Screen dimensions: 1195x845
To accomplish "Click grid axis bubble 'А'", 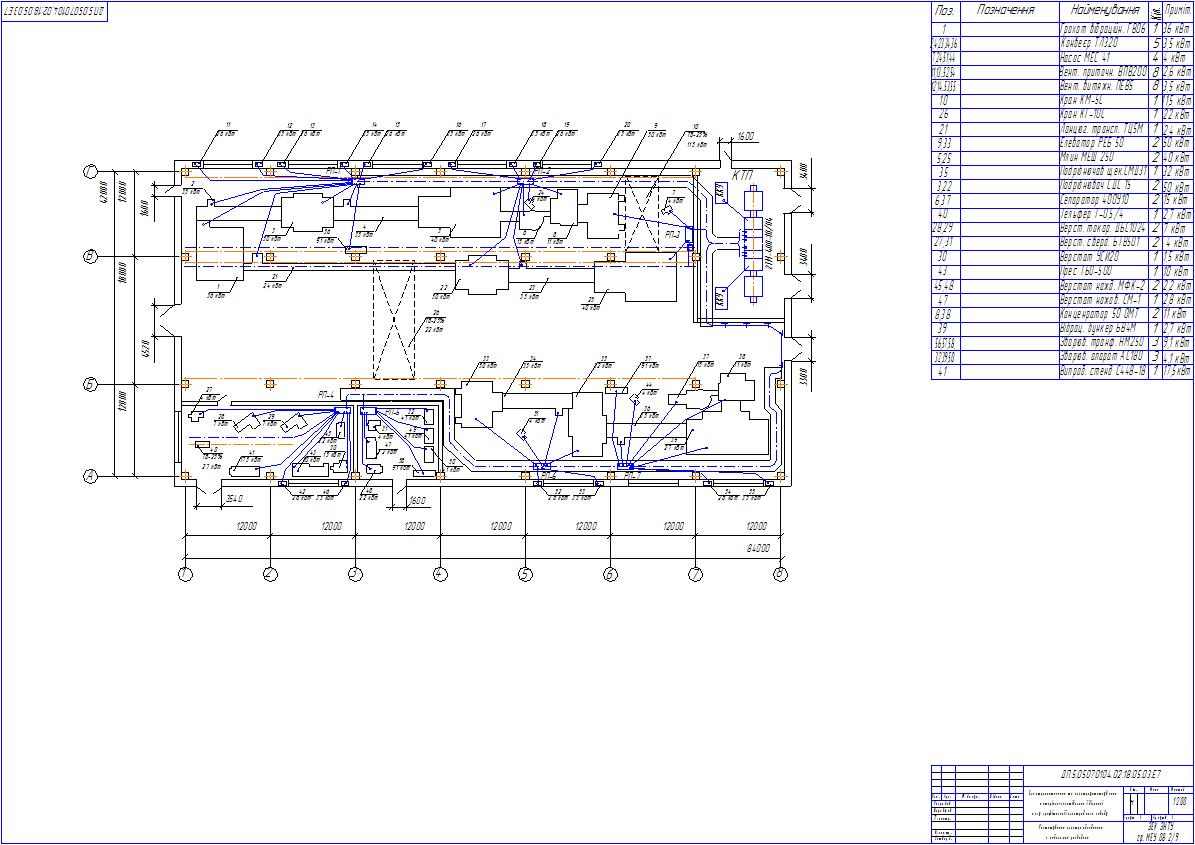I will point(90,477).
